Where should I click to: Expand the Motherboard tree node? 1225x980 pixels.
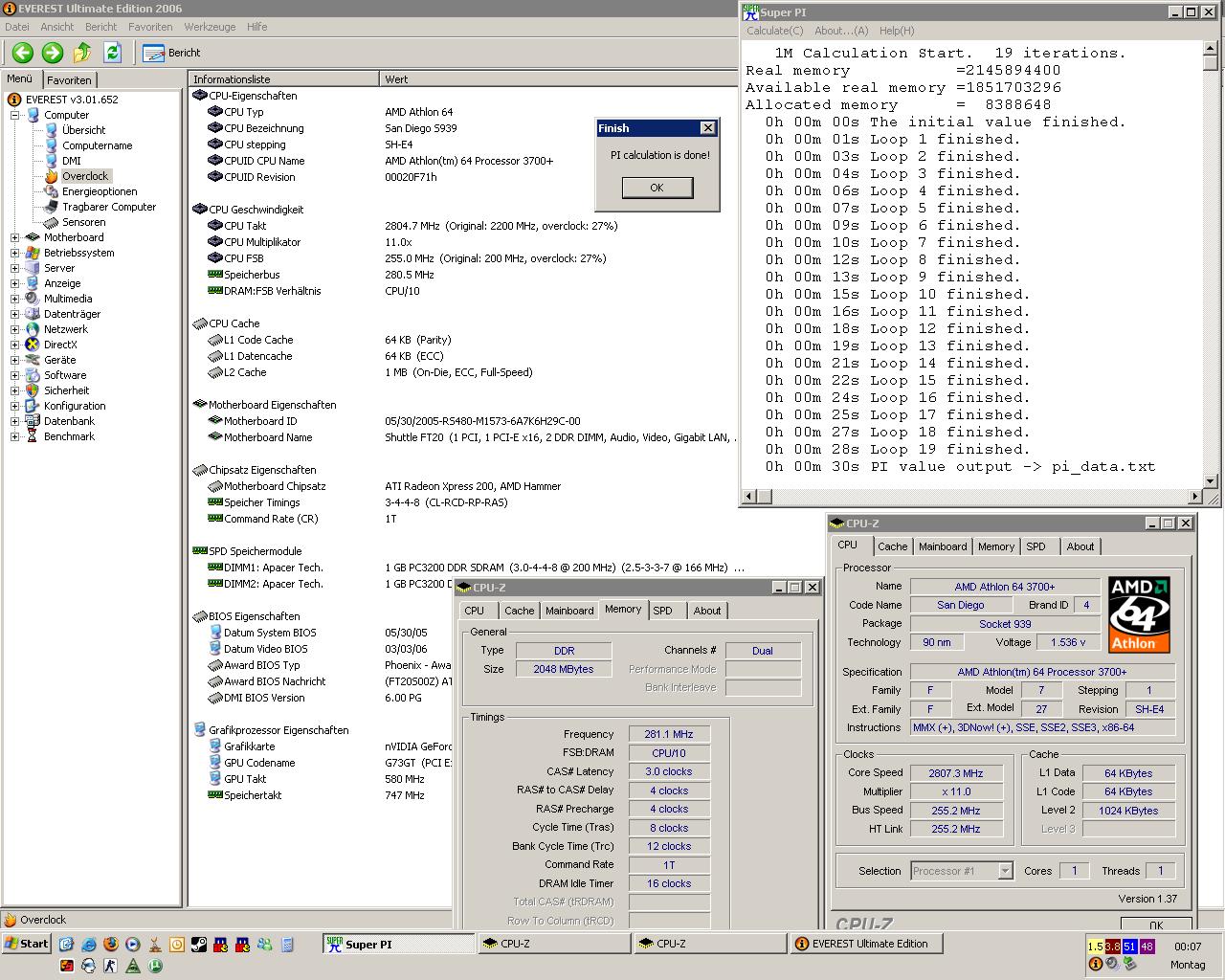tap(15, 237)
